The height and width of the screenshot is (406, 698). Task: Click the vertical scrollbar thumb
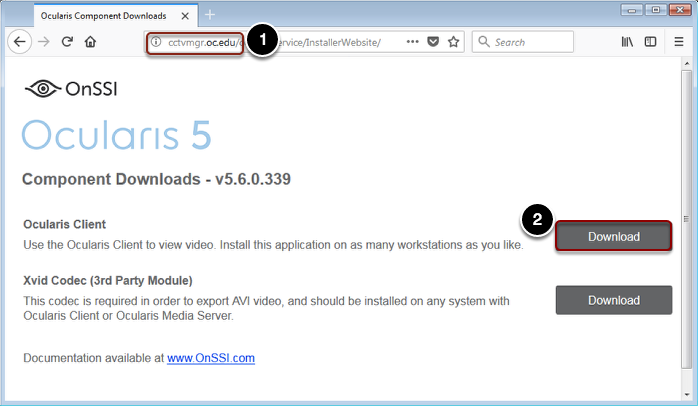687,219
